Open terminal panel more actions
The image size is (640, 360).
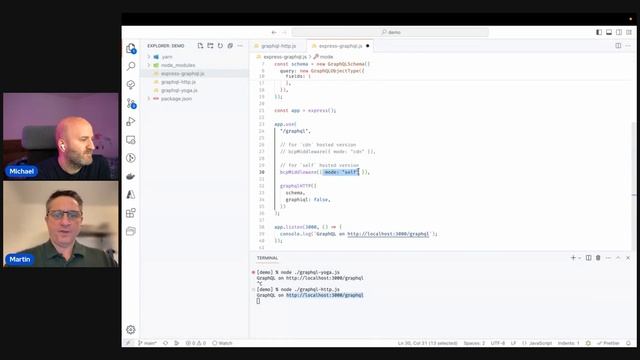click(x=608, y=258)
